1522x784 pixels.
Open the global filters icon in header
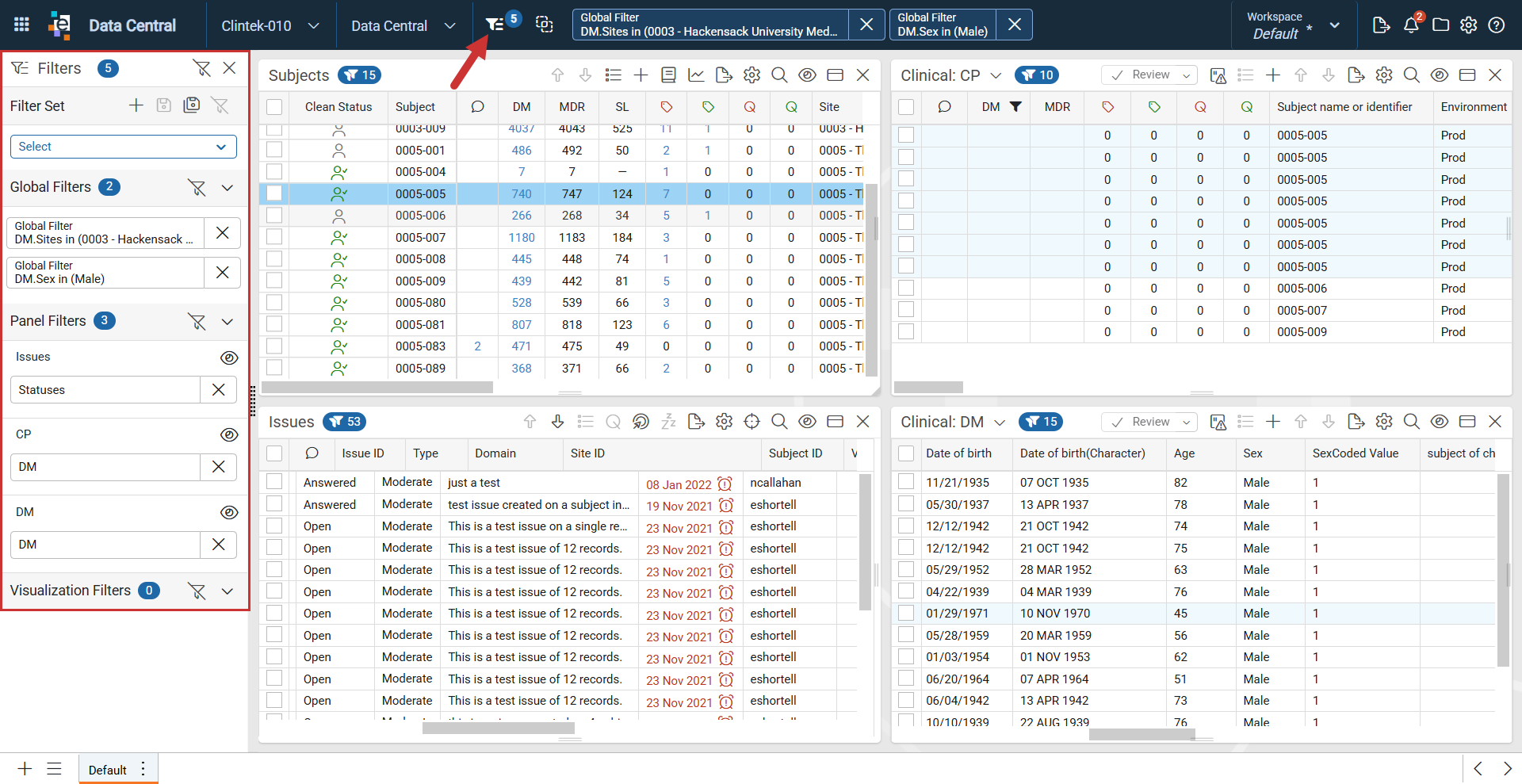(495, 25)
